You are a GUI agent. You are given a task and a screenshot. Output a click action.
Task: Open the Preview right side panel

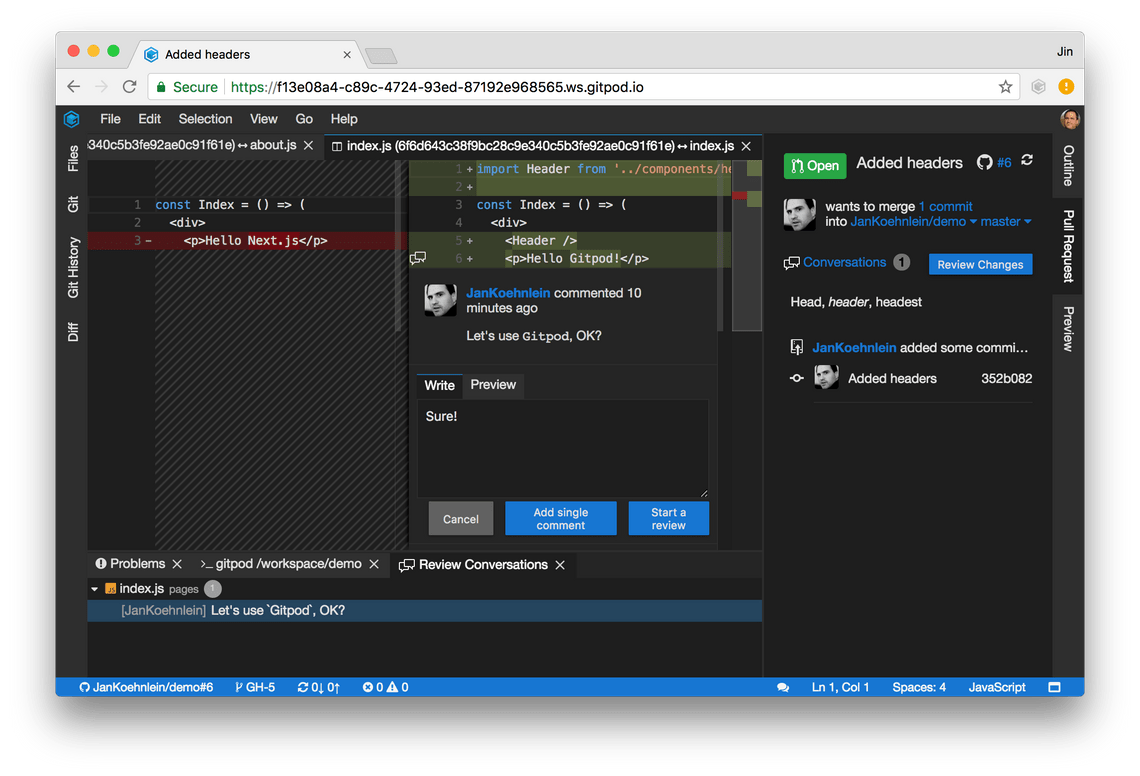tap(1068, 329)
